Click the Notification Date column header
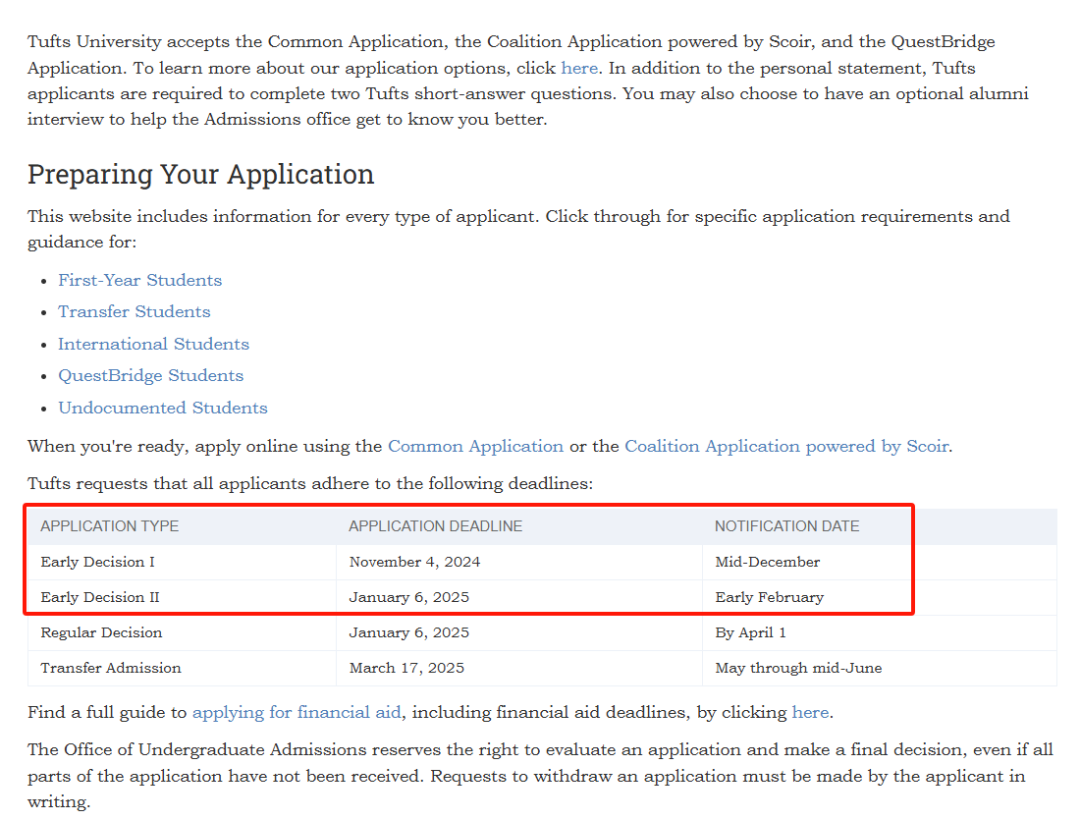The width and height of the screenshot is (1066, 820). click(787, 526)
